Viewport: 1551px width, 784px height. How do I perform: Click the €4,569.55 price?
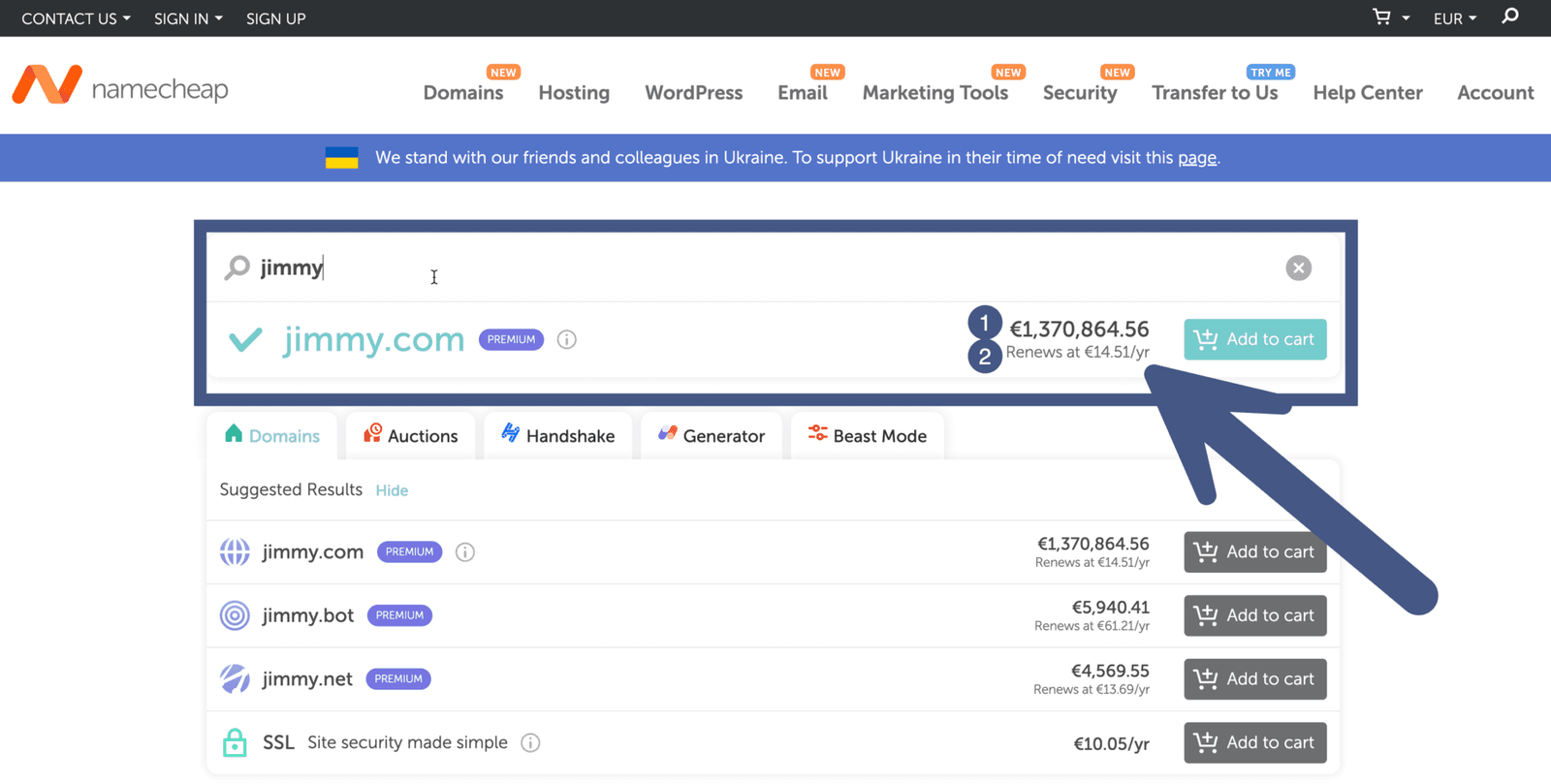tap(1110, 671)
